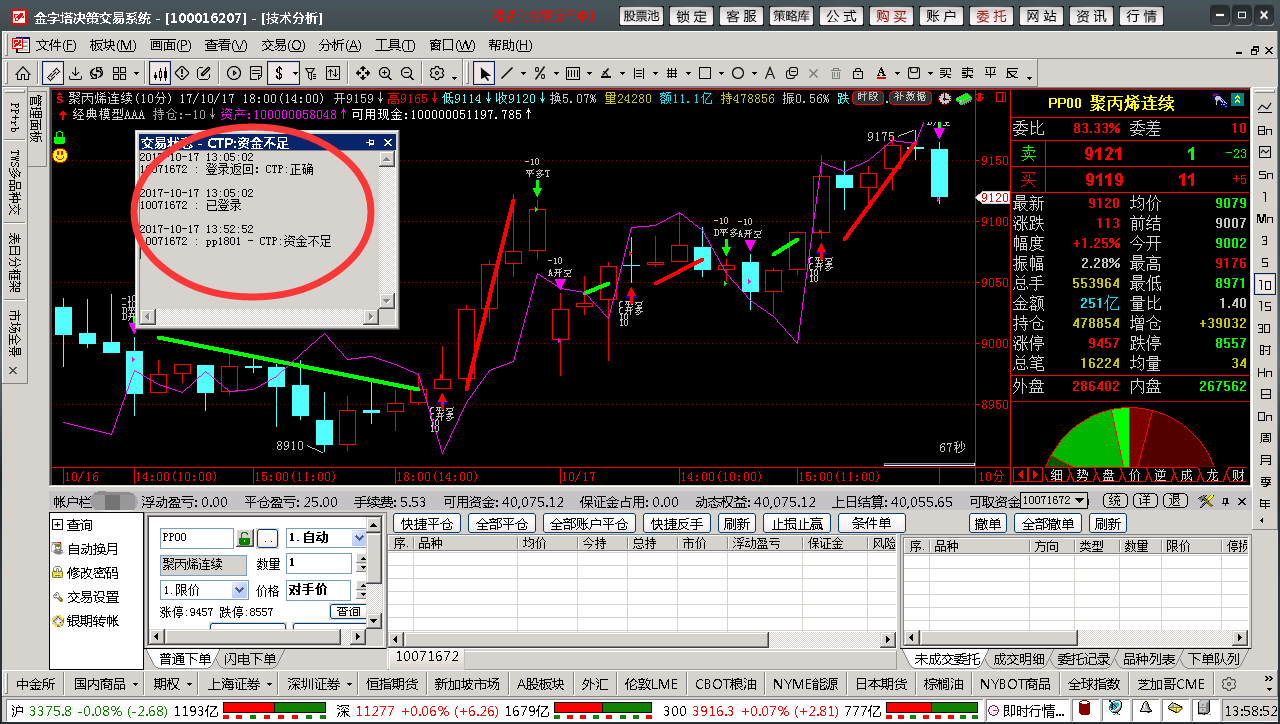Open the 交易(O) menu
The image size is (1280, 724).
283,45
